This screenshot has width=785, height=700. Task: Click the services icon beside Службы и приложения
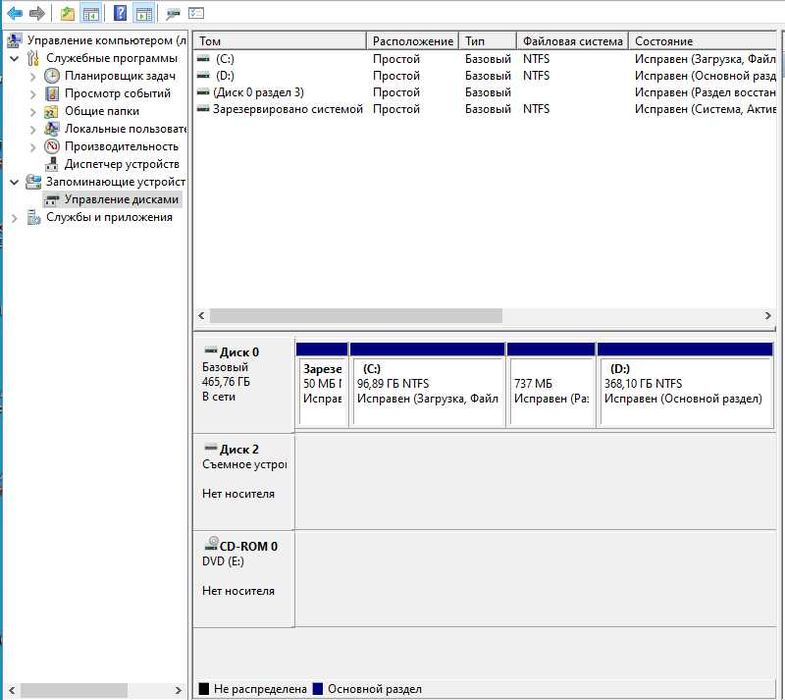pos(33,217)
